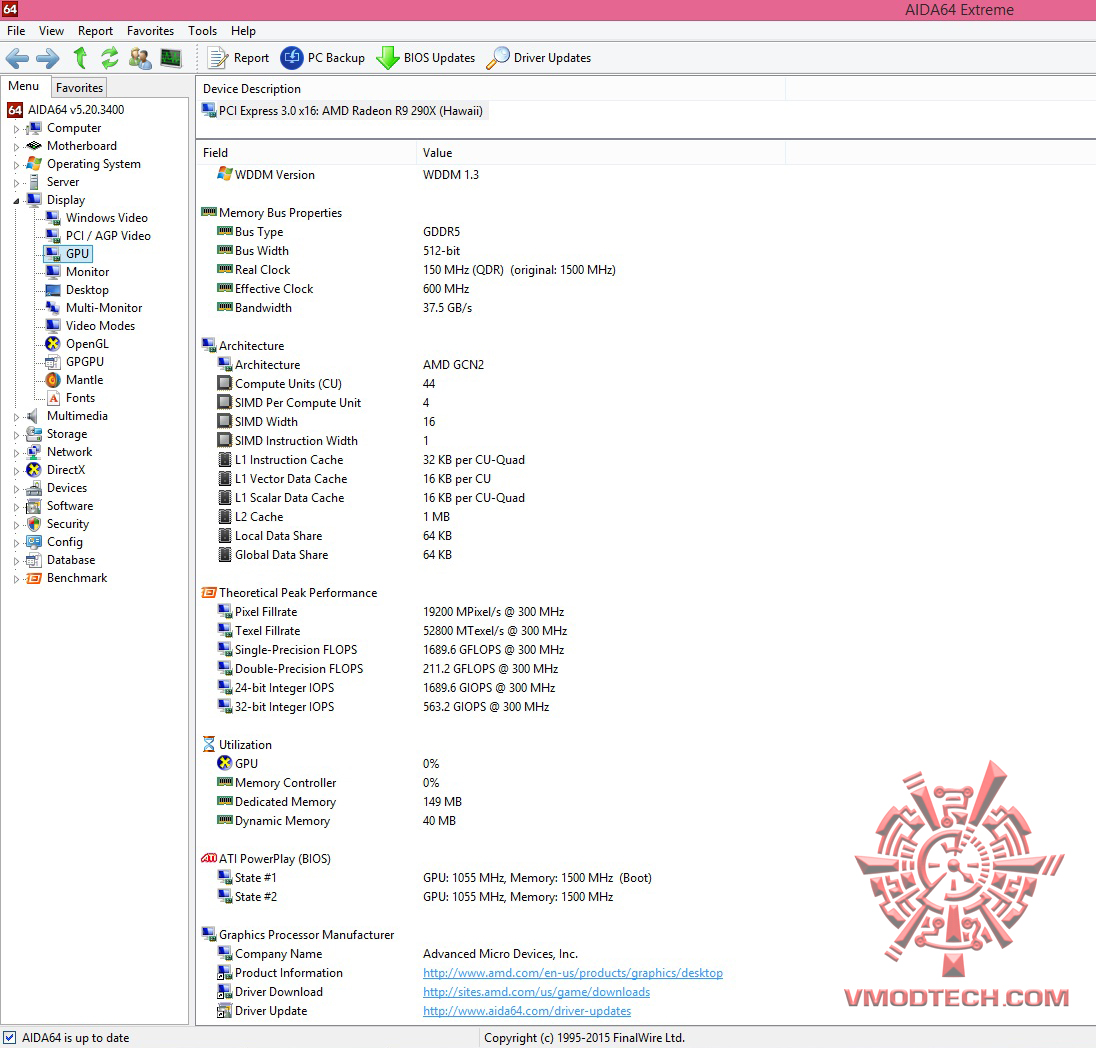Click the Back navigation arrow
This screenshot has height=1048, width=1096.
(17, 58)
